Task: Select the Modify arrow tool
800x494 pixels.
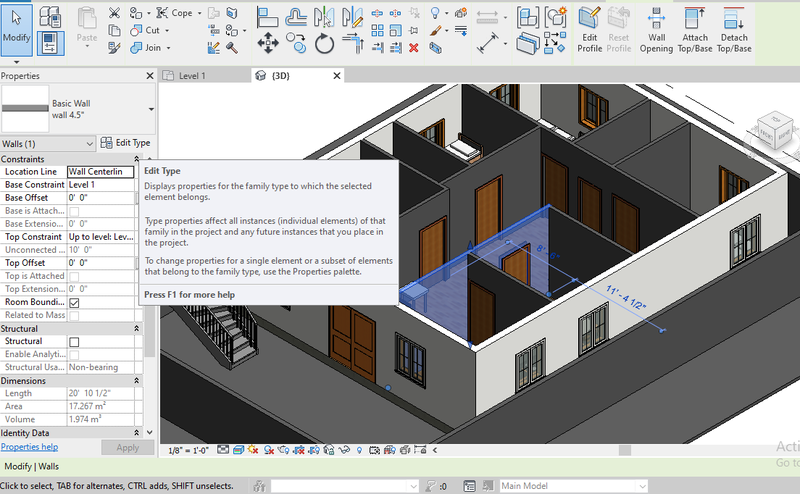Action: pyautogui.click(x=16, y=29)
